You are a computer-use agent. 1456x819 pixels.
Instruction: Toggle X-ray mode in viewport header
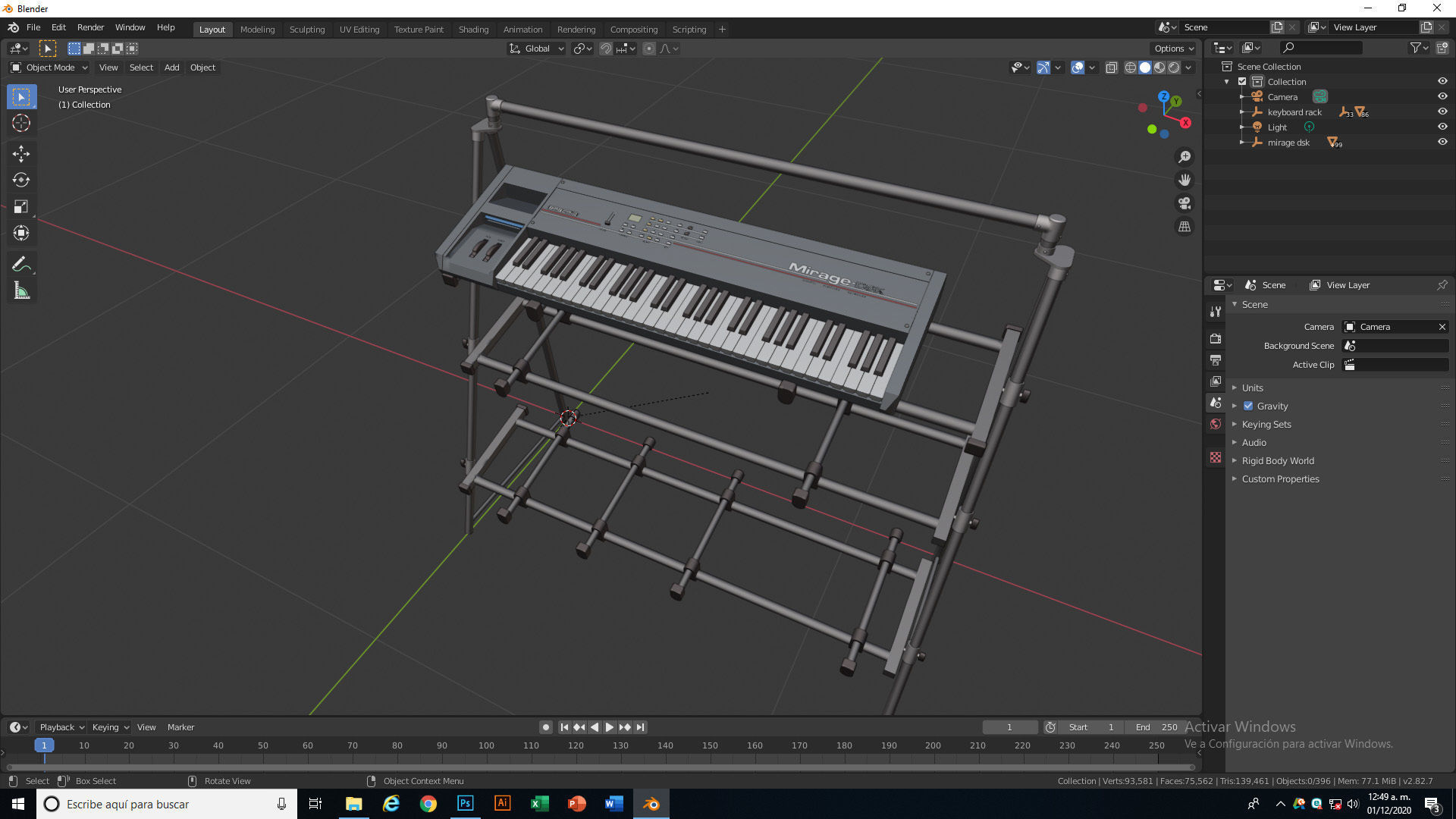(1111, 67)
